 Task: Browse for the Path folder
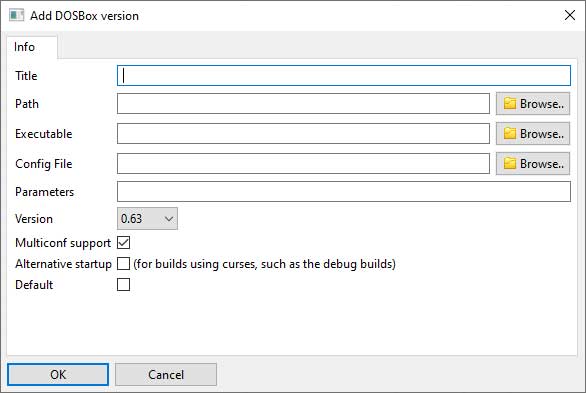pyautogui.click(x=533, y=103)
